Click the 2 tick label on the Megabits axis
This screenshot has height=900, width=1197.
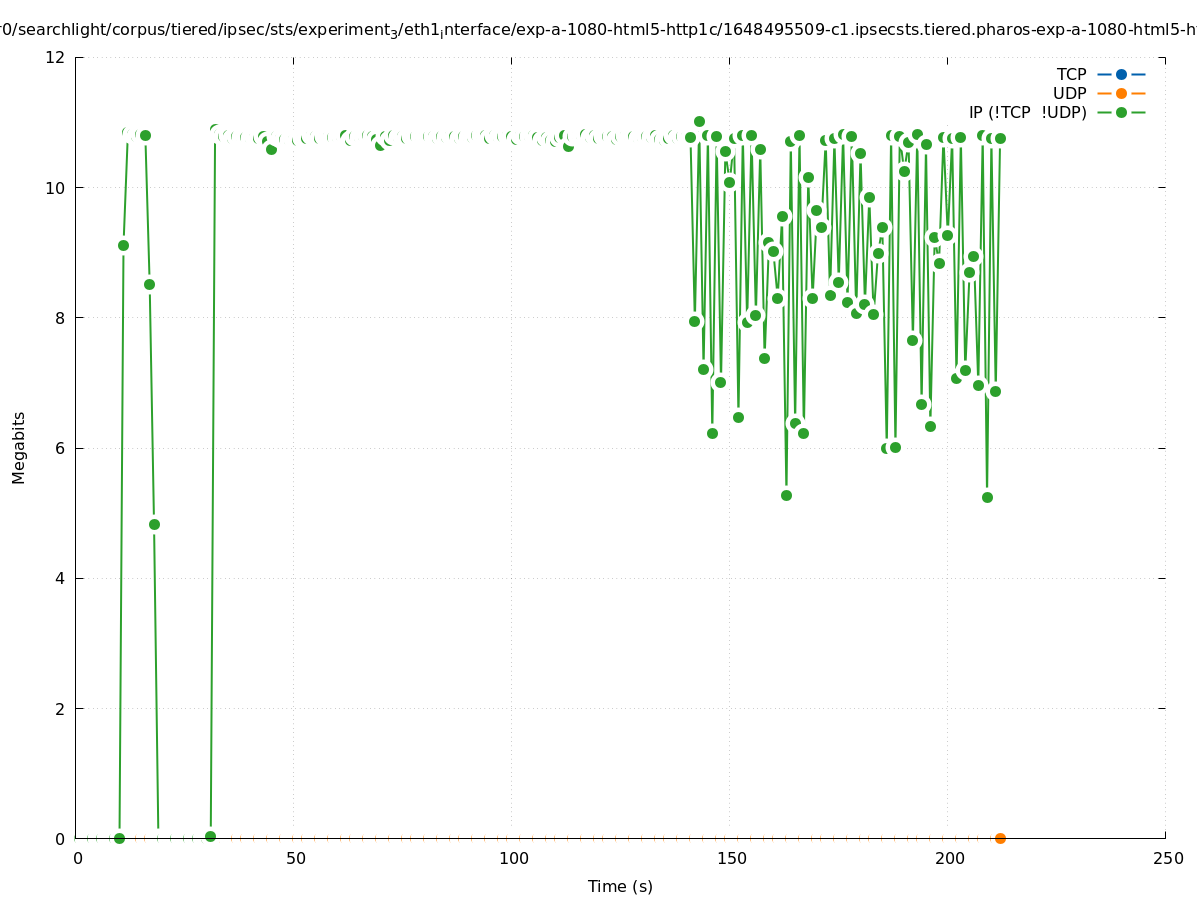(x=61, y=708)
